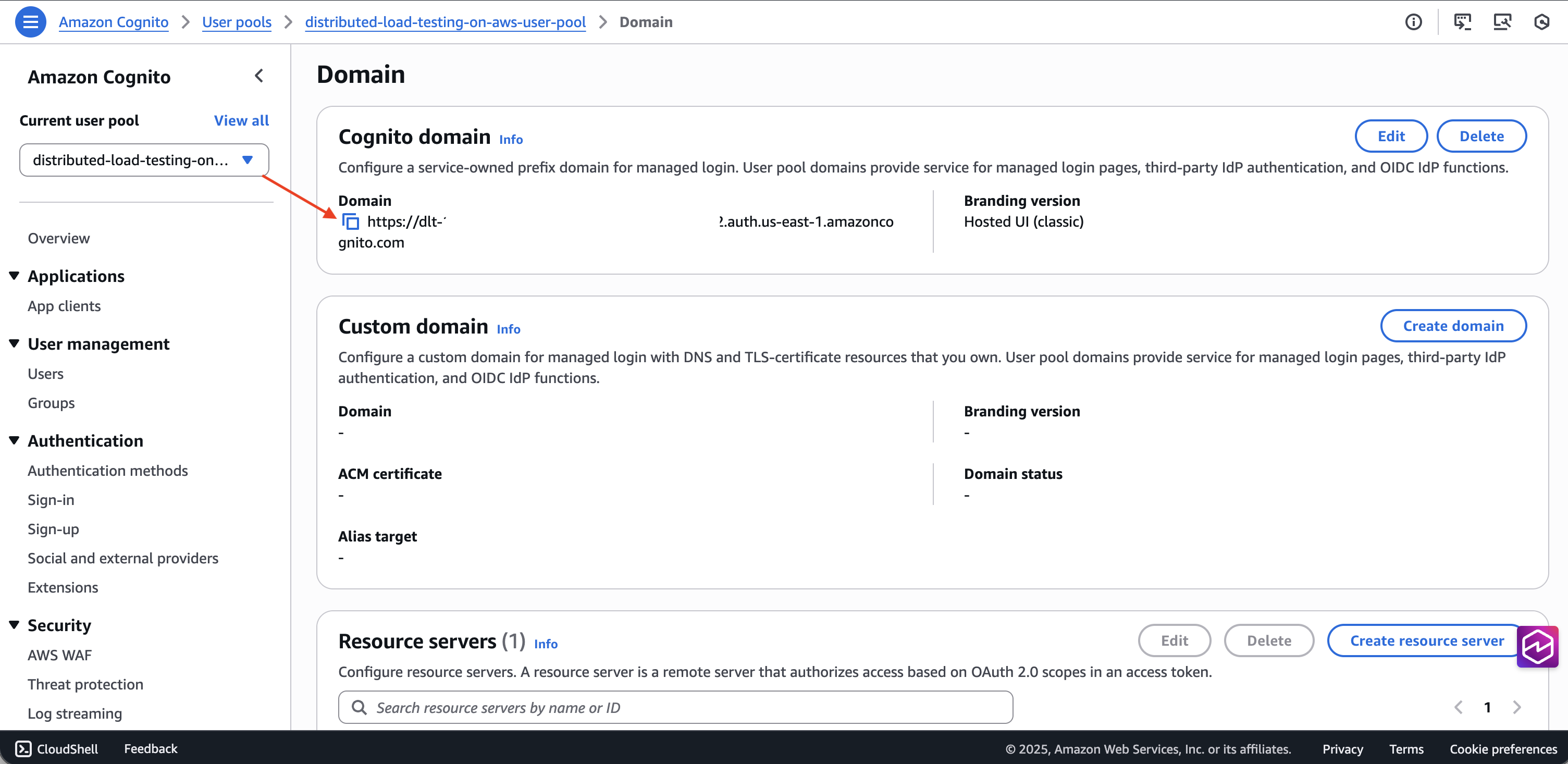This screenshot has width=1568, height=764.
Task: Click the info icon in the top toolbar
Action: tap(1413, 21)
